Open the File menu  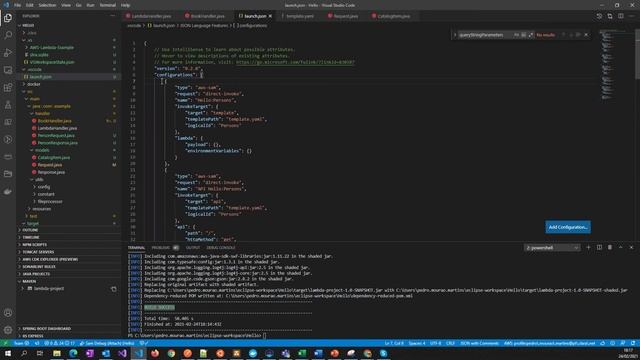(17, 5)
